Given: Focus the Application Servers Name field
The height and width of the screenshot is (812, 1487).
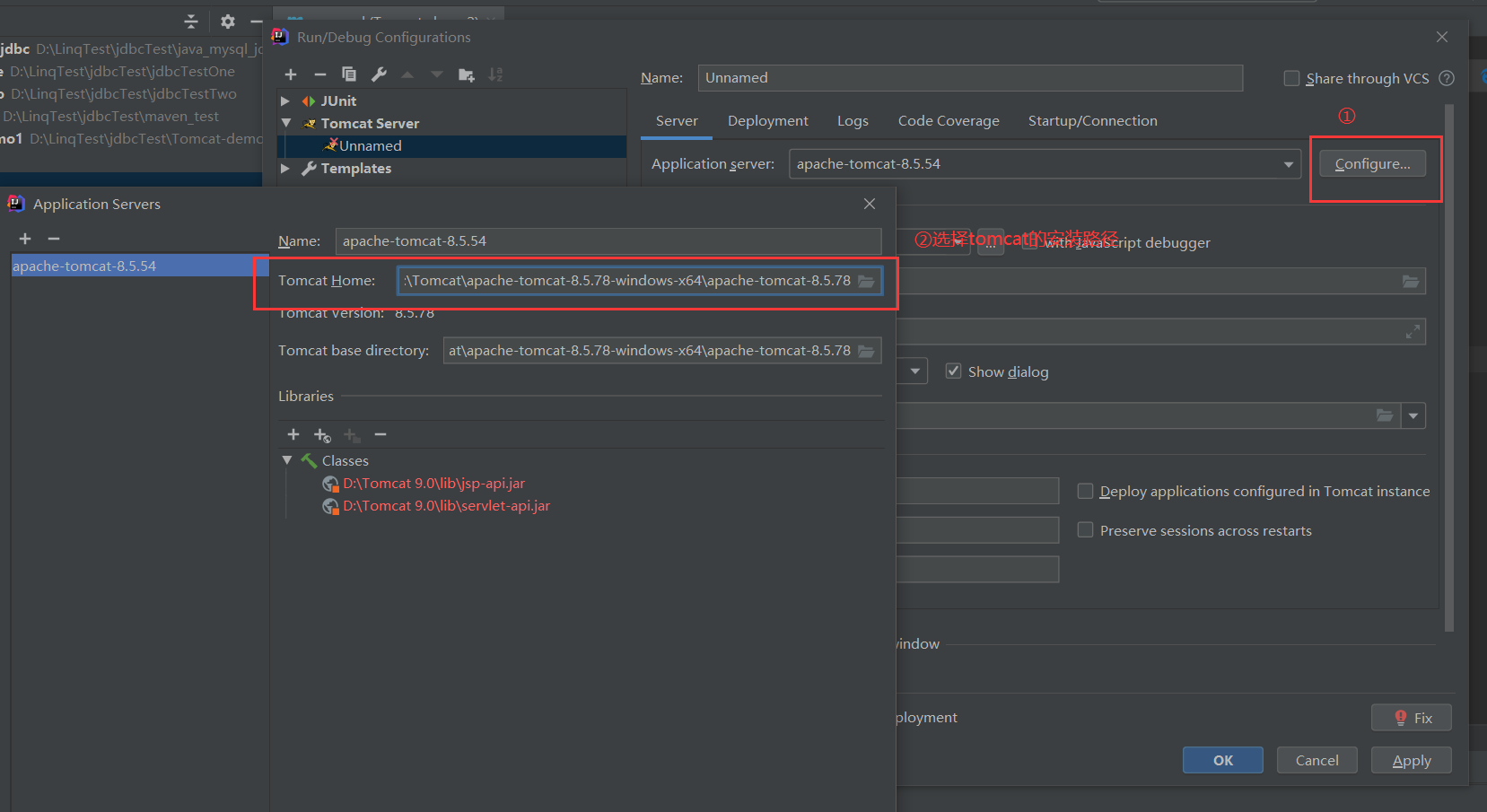Looking at the screenshot, I should click(x=608, y=241).
